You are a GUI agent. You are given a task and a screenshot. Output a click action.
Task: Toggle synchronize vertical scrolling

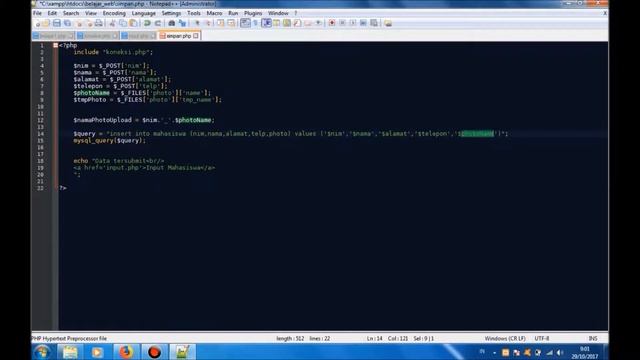(221, 23)
